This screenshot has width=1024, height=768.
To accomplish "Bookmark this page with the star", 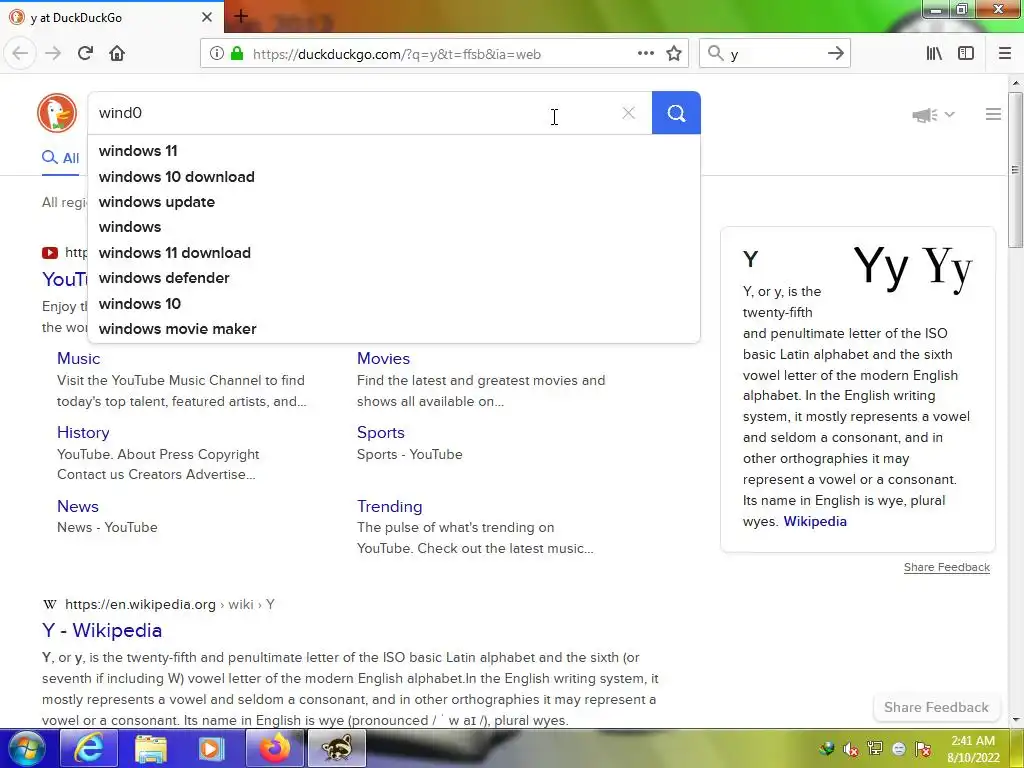I will click(x=674, y=54).
